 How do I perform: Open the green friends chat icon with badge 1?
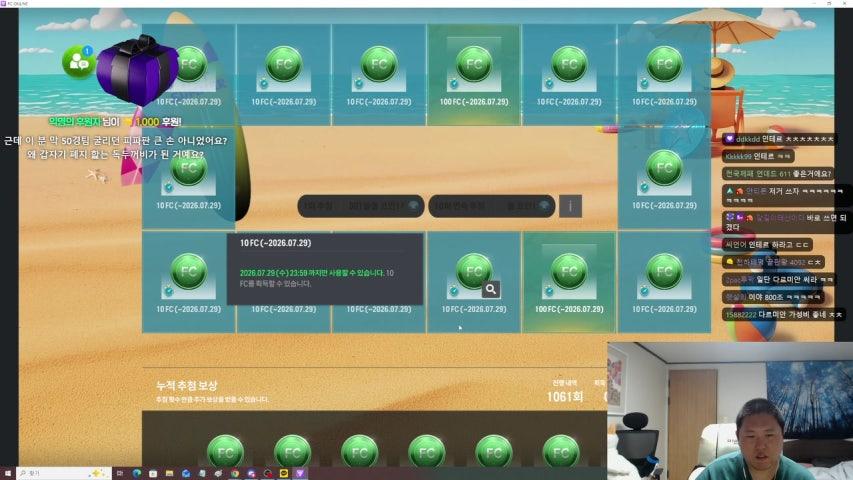pyautogui.click(x=78, y=62)
